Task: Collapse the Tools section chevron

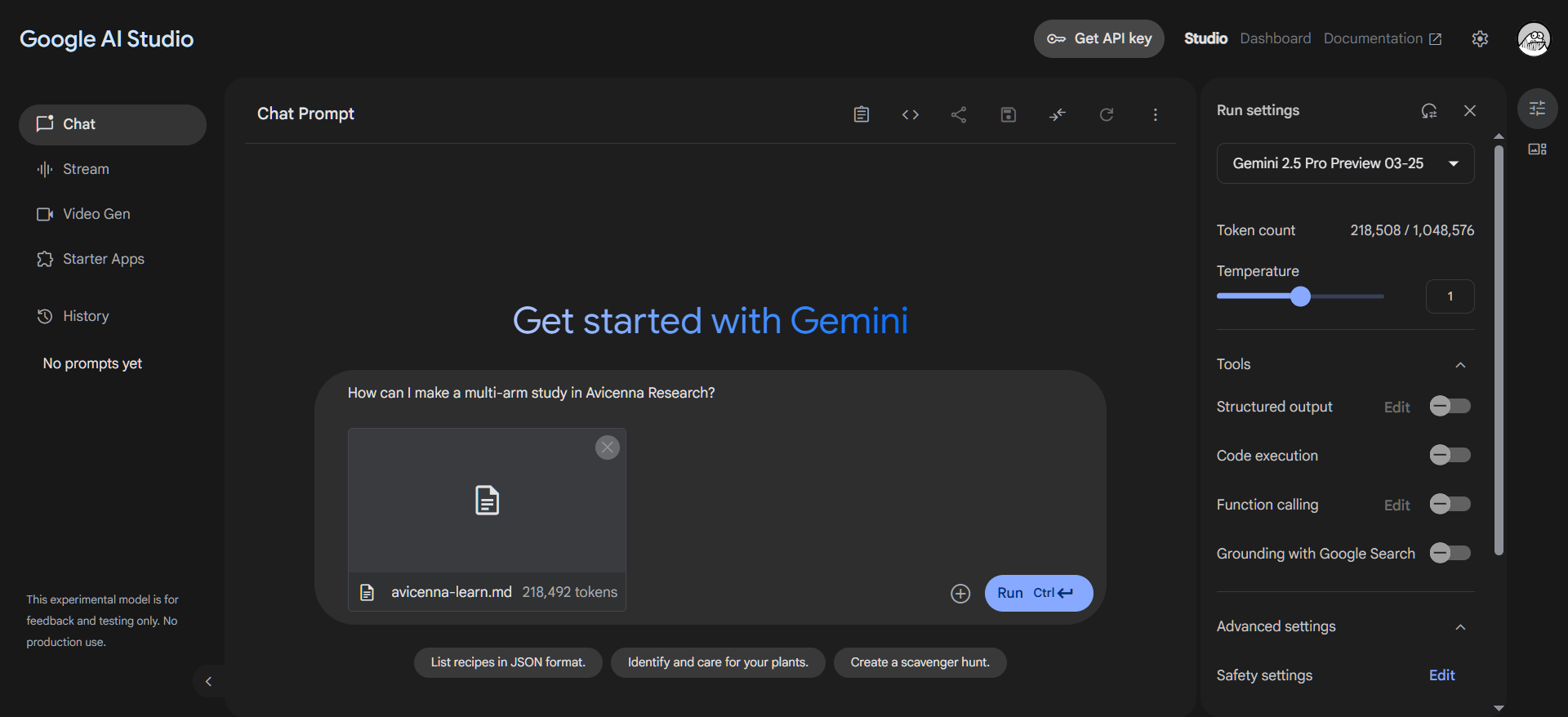Action: (1460, 364)
